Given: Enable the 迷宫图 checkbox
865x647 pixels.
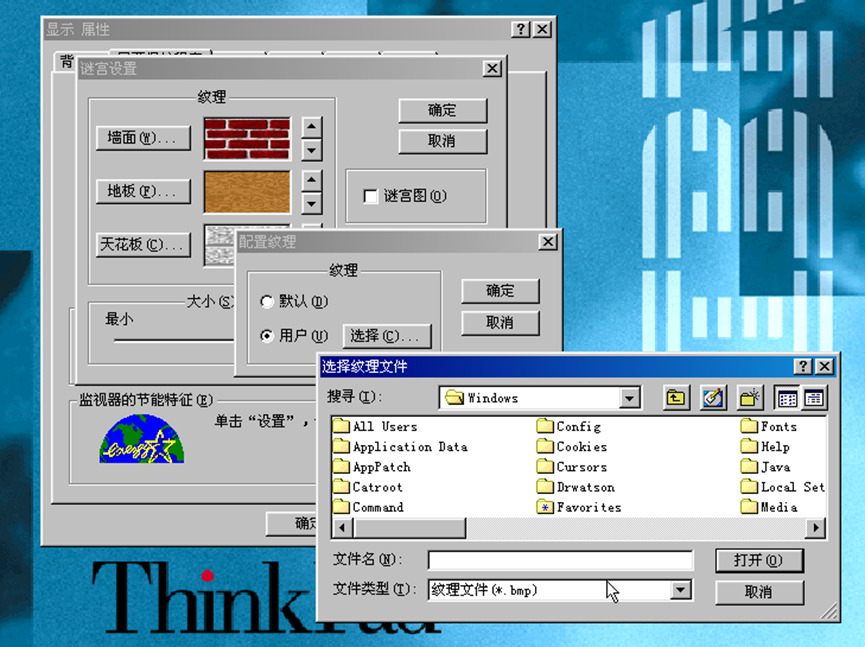Looking at the screenshot, I should click(370, 196).
